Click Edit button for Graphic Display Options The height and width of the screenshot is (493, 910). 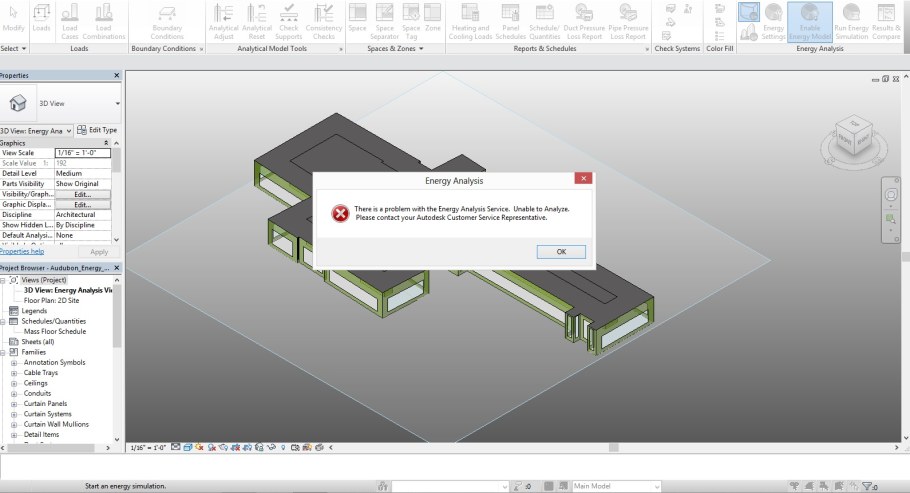pyautogui.click(x=82, y=205)
